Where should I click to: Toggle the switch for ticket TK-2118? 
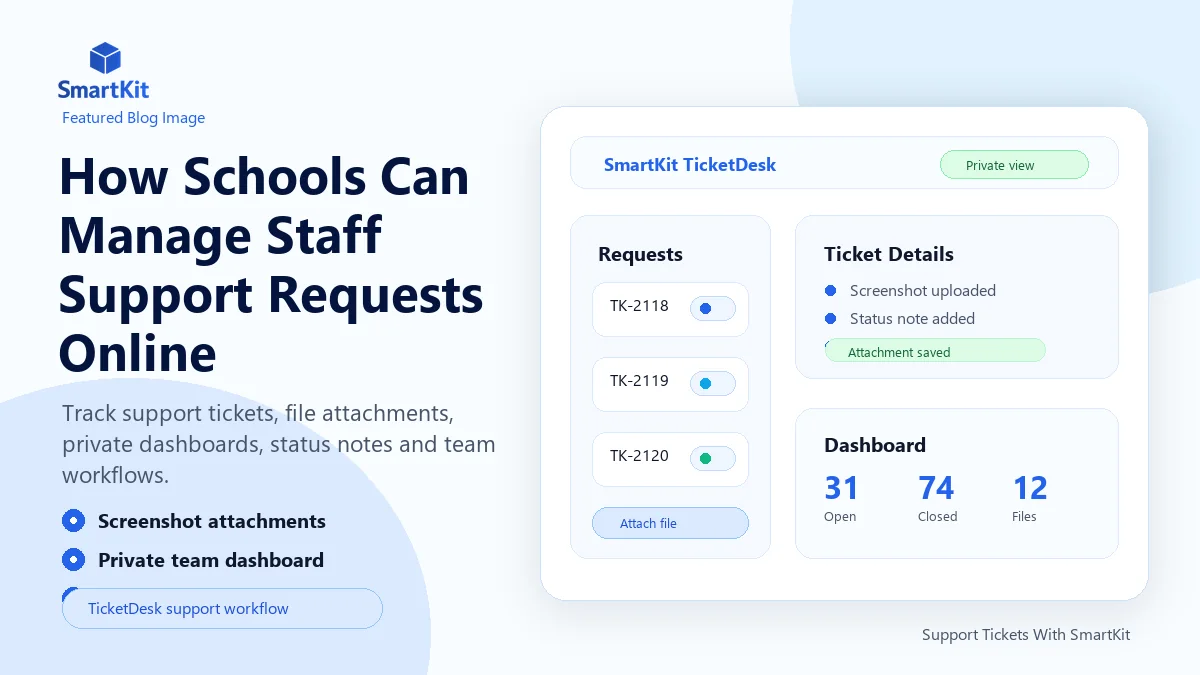(713, 309)
